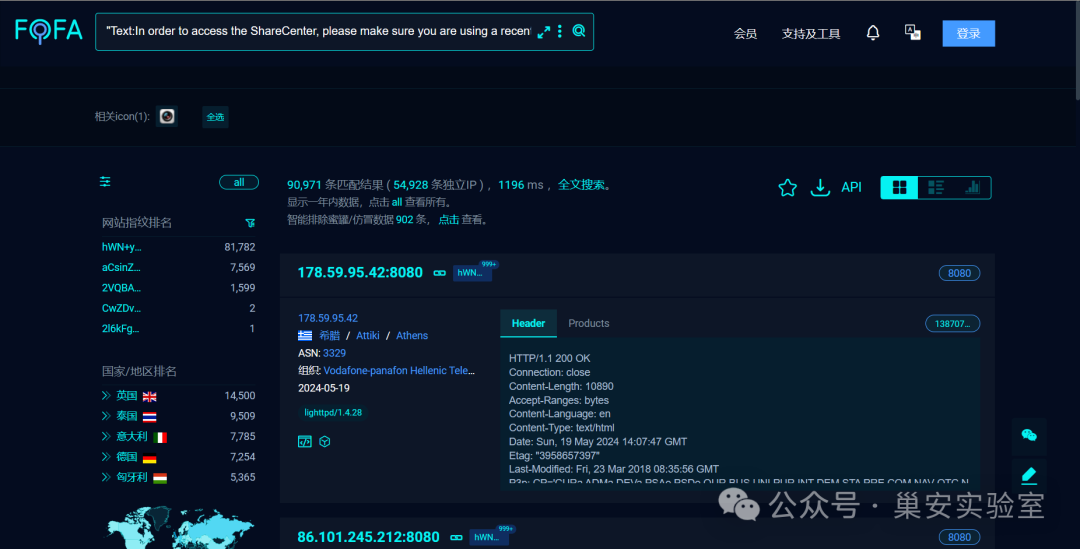Screen dimensions: 1080x549
Task: Open link icon beside 178.59.95.42:8080
Action: [439, 273]
